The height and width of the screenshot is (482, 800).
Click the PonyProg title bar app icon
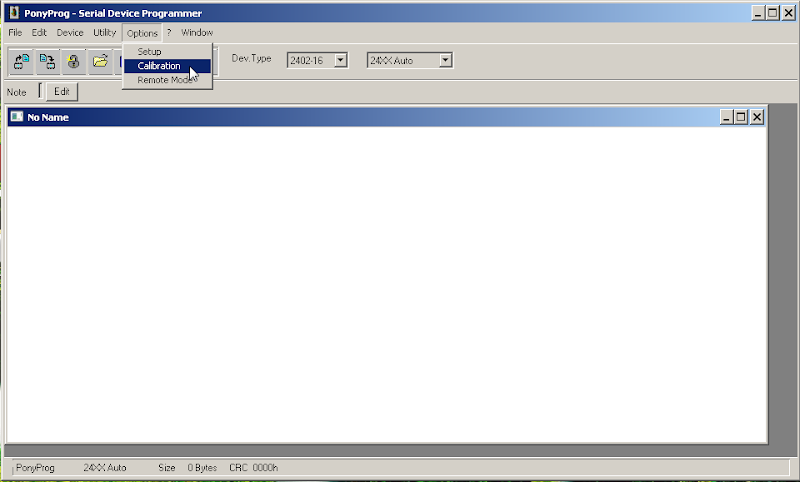point(14,13)
